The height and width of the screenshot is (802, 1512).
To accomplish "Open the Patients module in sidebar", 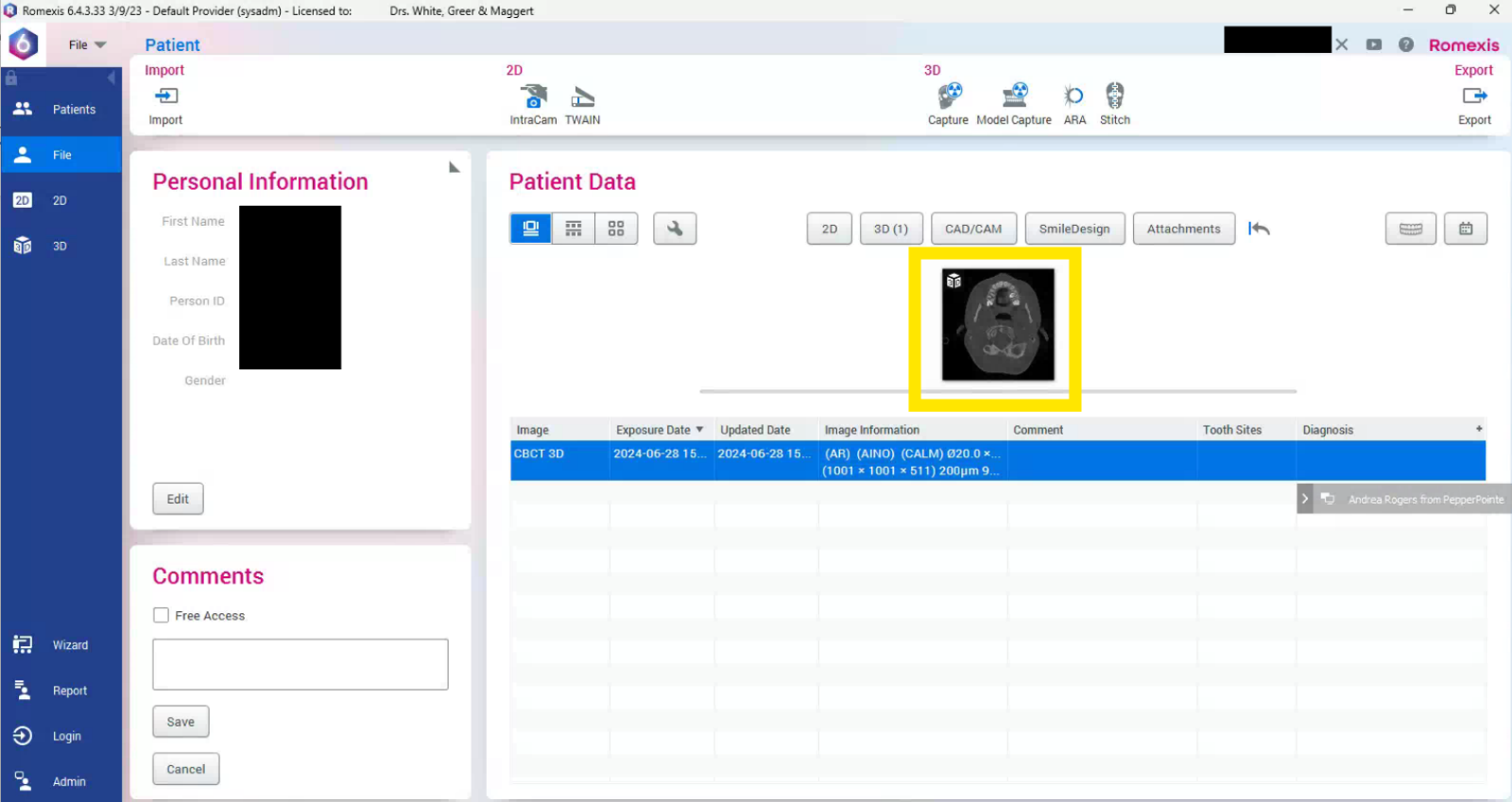I will [x=60, y=110].
